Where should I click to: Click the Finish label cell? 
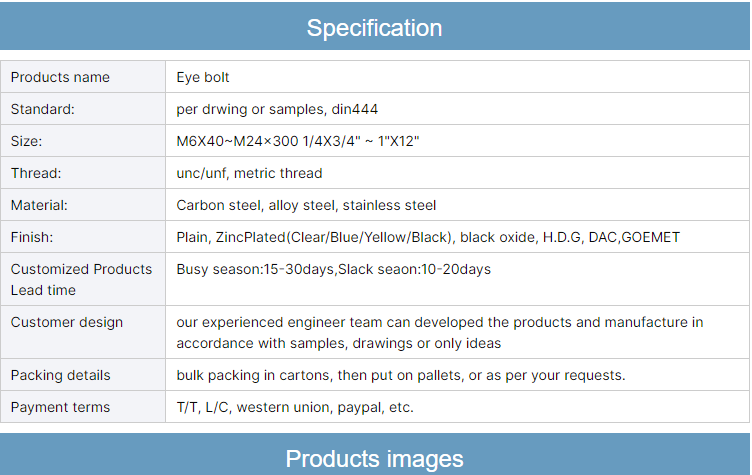pos(32,237)
